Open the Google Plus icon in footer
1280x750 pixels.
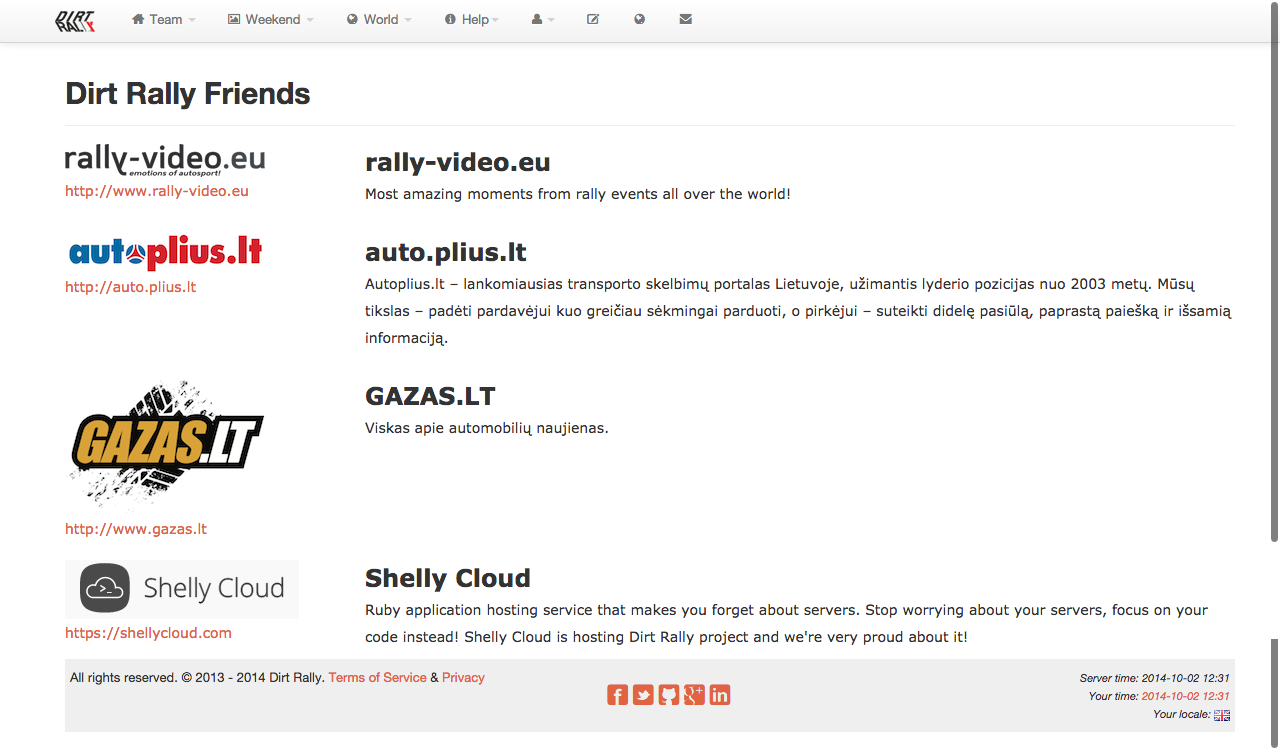coord(694,695)
